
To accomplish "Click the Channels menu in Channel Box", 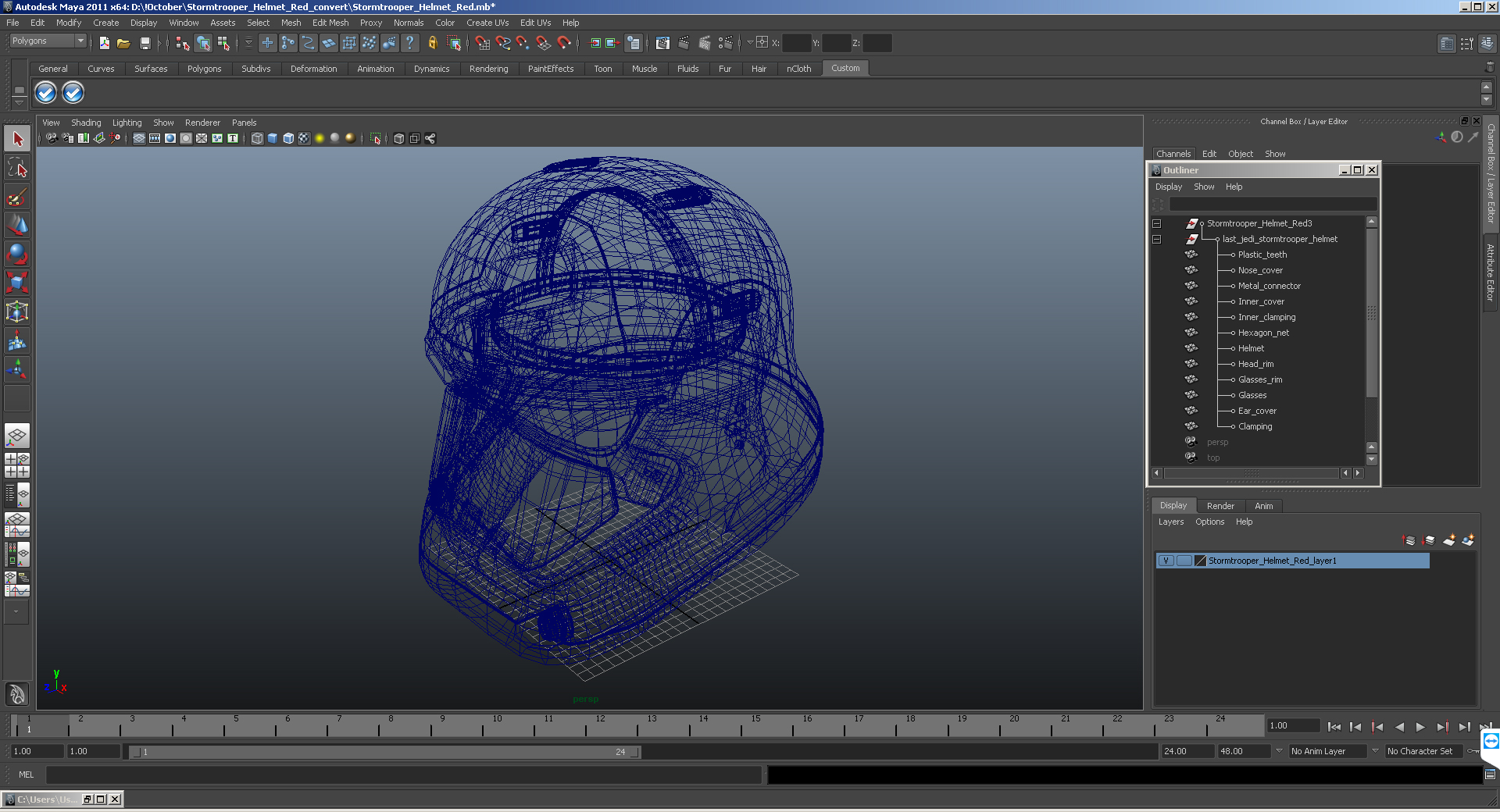I will (x=1173, y=154).
